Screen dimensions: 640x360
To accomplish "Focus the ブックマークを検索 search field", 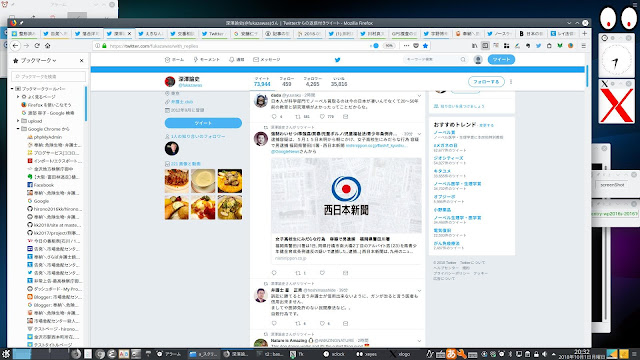I will click(49, 76).
